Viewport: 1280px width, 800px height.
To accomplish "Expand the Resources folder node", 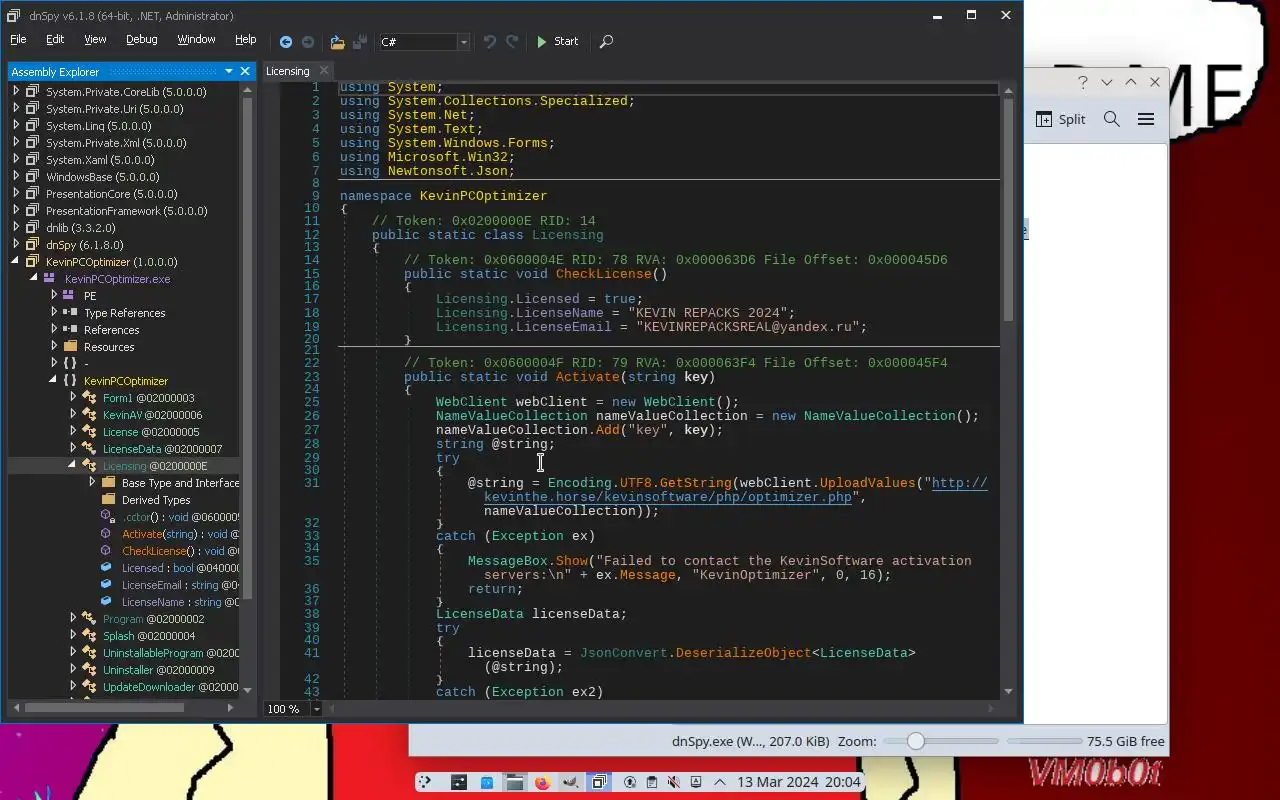I will coord(54,347).
